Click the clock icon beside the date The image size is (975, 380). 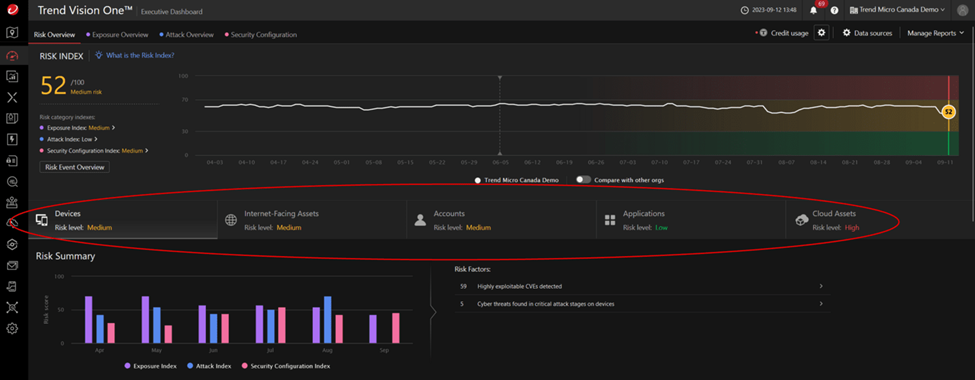pyautogui.click(x=745, y=11)
